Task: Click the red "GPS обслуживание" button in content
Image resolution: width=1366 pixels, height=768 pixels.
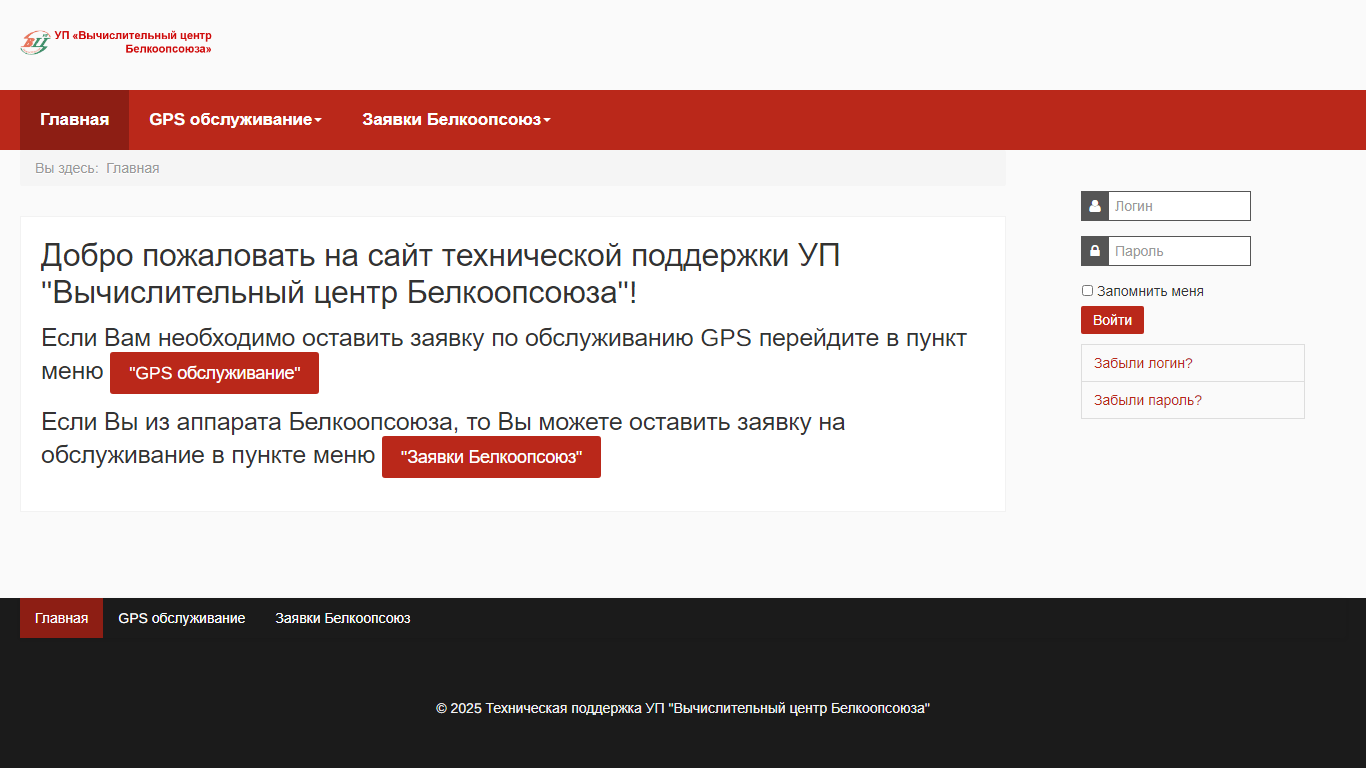Action: (214, 373)
